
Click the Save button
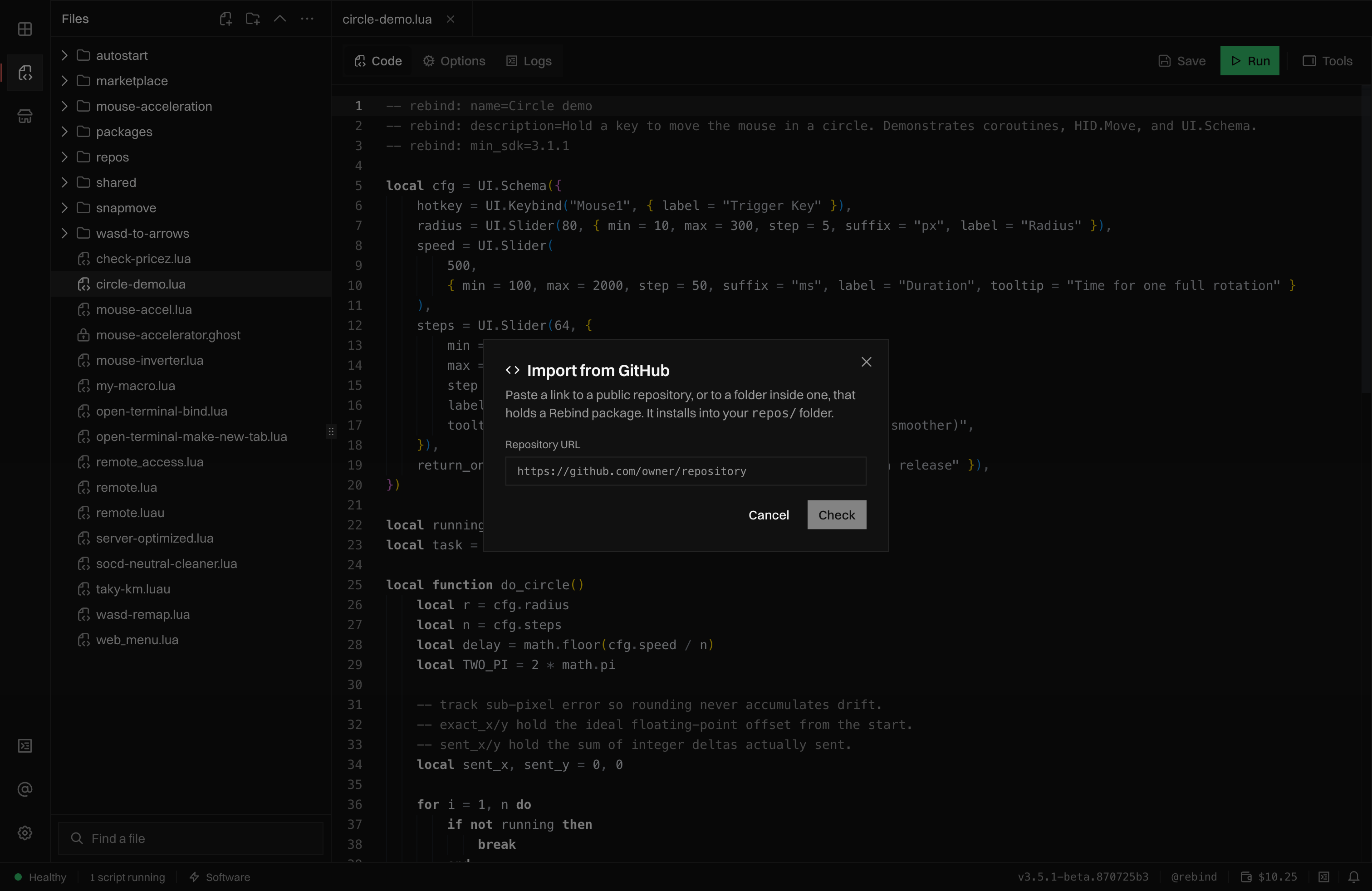(x=1182, y=61)
